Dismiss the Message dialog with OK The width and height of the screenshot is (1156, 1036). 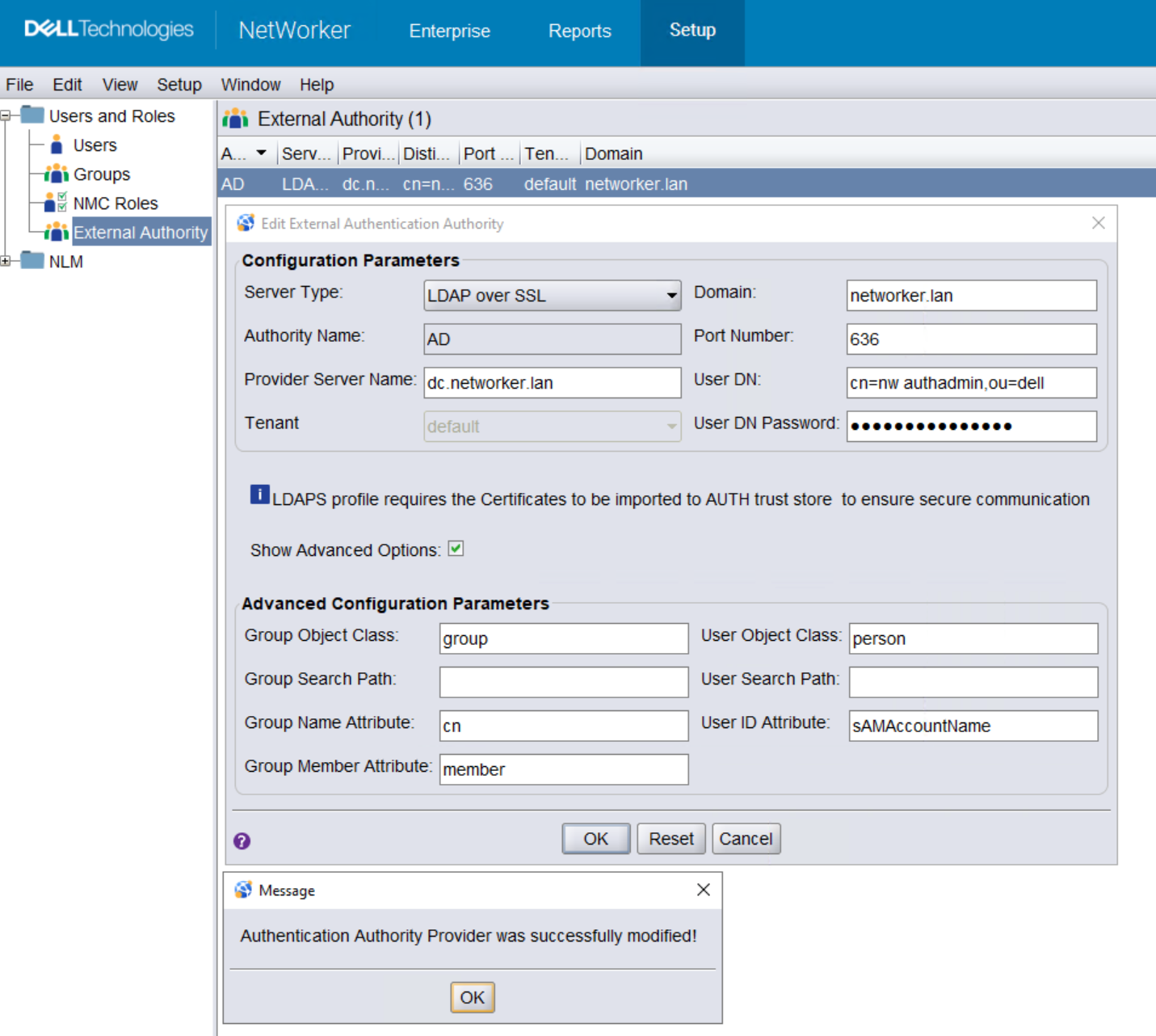tap(472, 997)
